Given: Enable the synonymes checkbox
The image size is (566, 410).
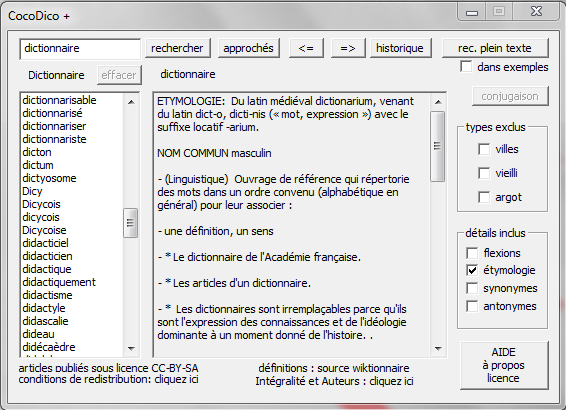Looking at the screenshot, I should [x=472, y=288].
